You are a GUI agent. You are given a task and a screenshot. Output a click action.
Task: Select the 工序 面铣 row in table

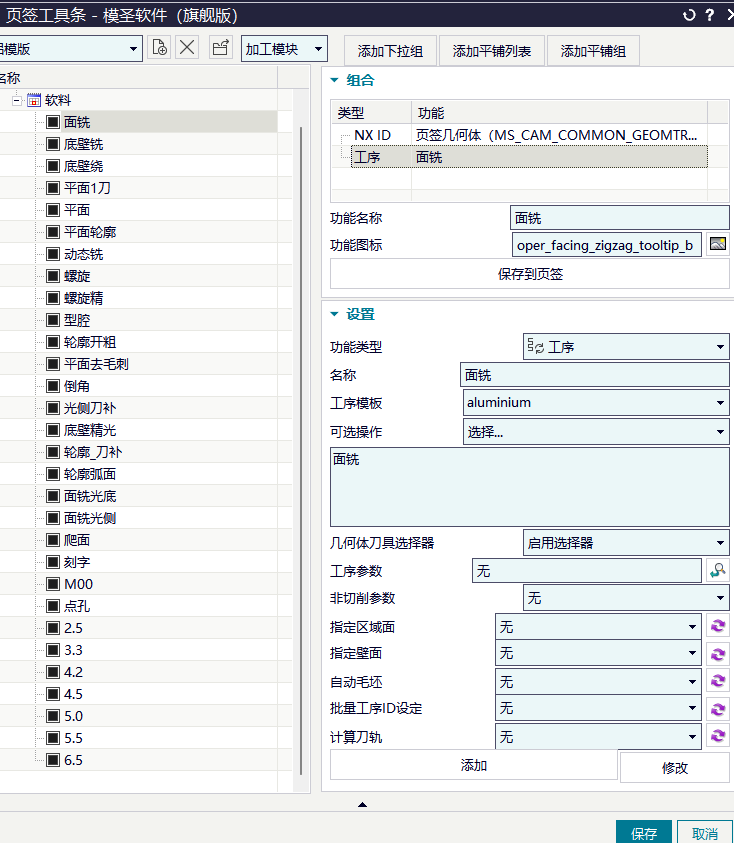pos(530,157)
